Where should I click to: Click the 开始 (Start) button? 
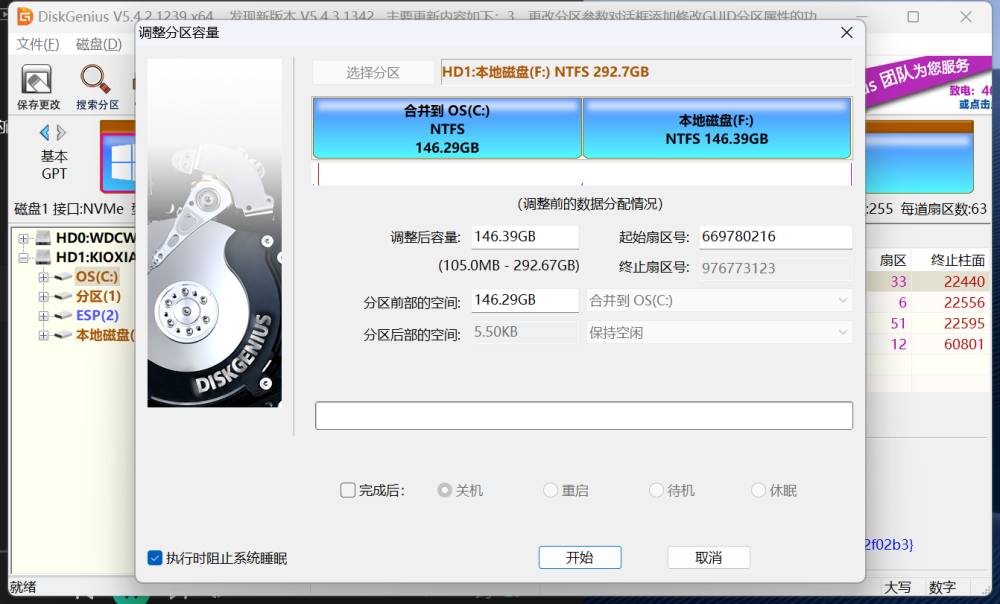[x=580, y=557]
